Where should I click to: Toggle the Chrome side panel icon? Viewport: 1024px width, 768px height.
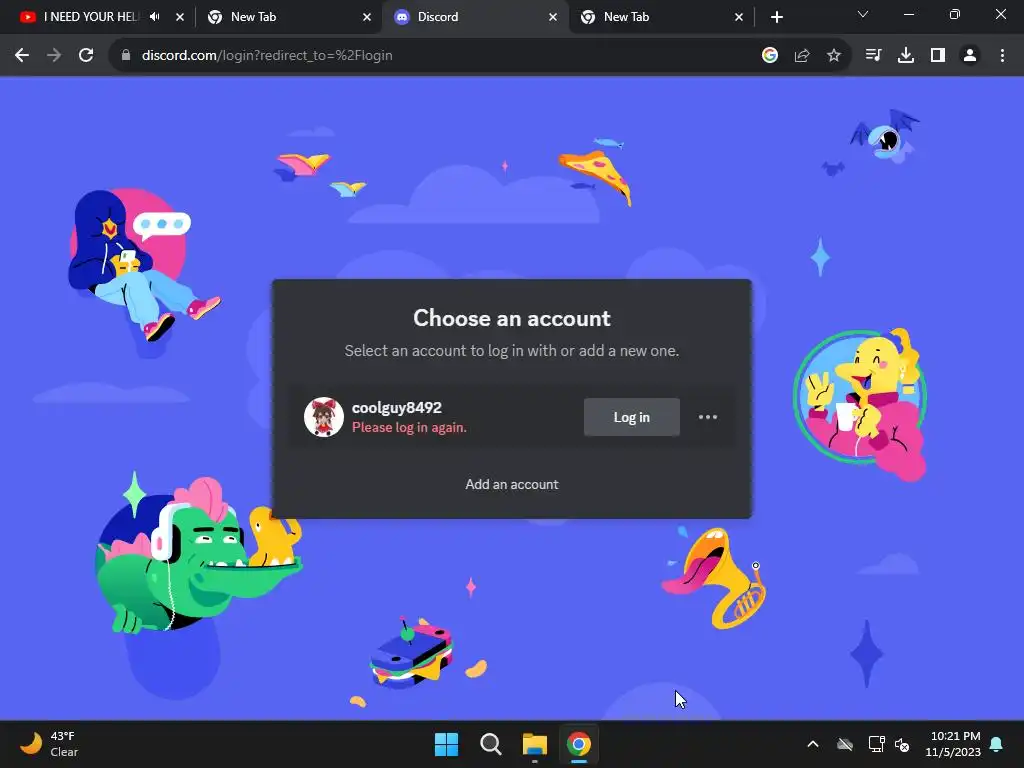pos(938,56)
